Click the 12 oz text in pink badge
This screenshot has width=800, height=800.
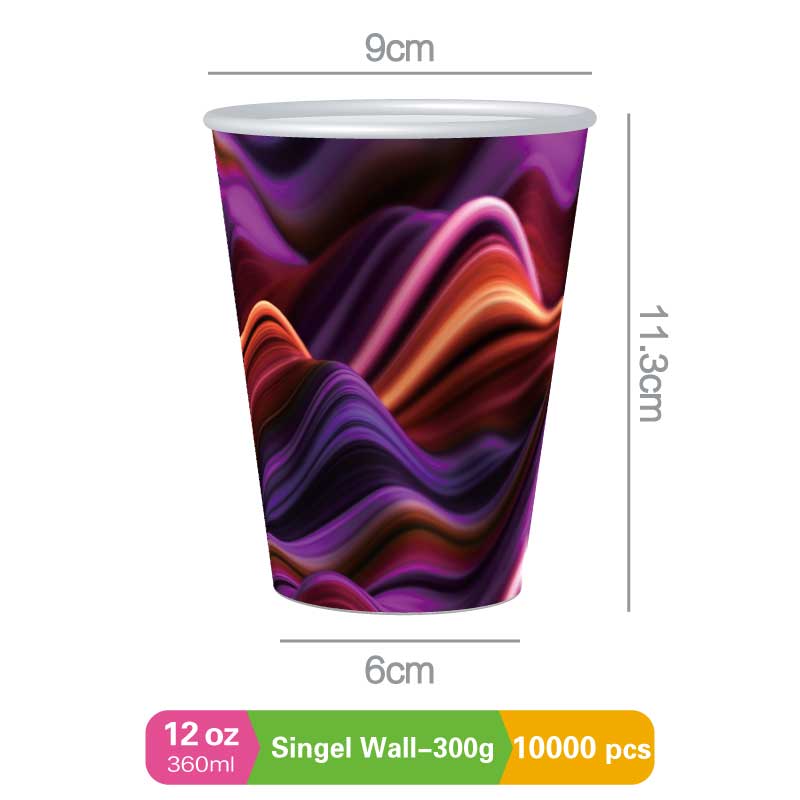pyautogui.click(x=202, y=735)
